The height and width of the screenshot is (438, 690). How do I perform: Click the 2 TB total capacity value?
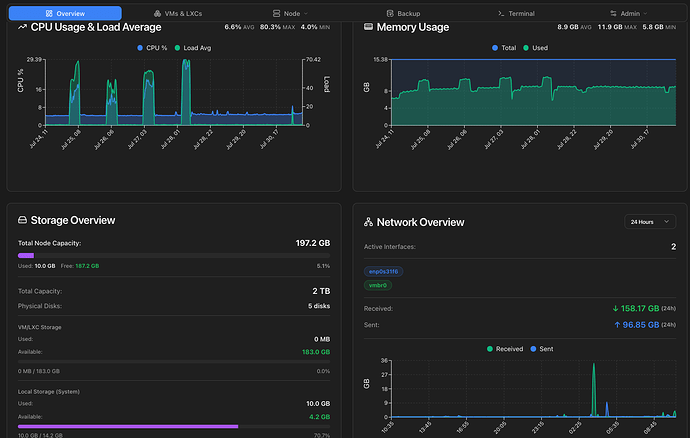click(321, 291)
